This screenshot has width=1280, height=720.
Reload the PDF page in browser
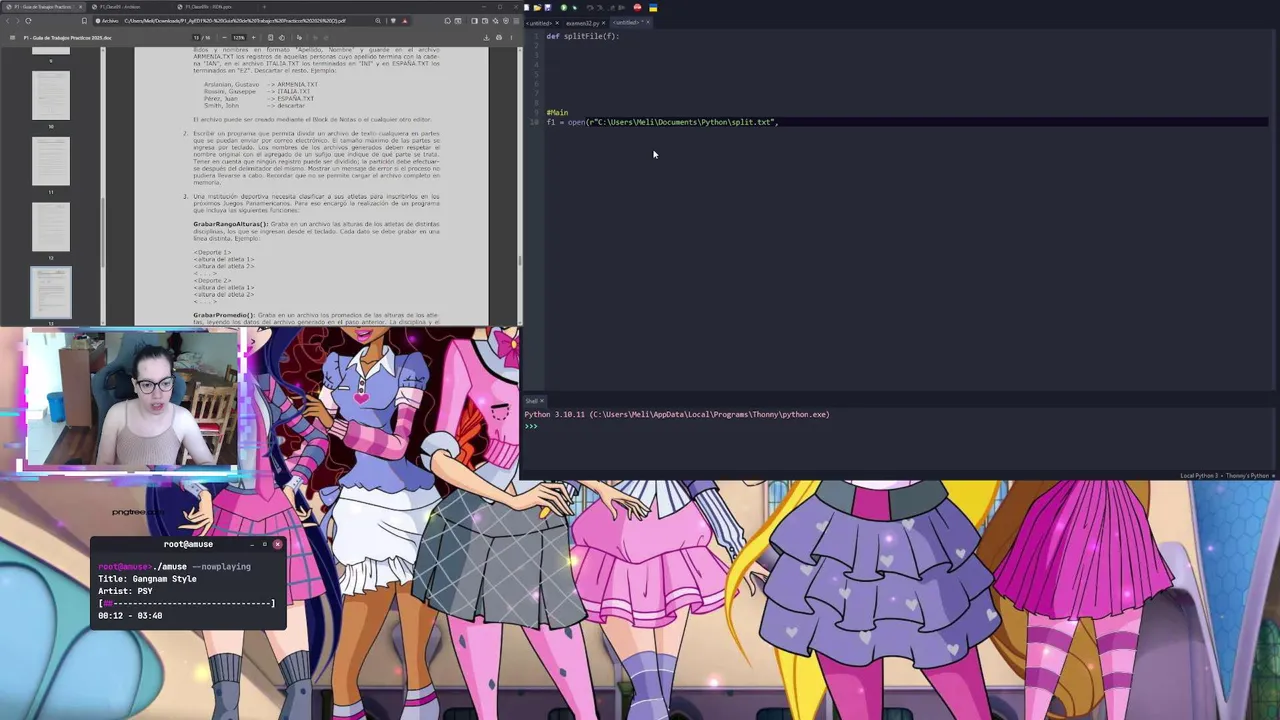click(28, 20)
